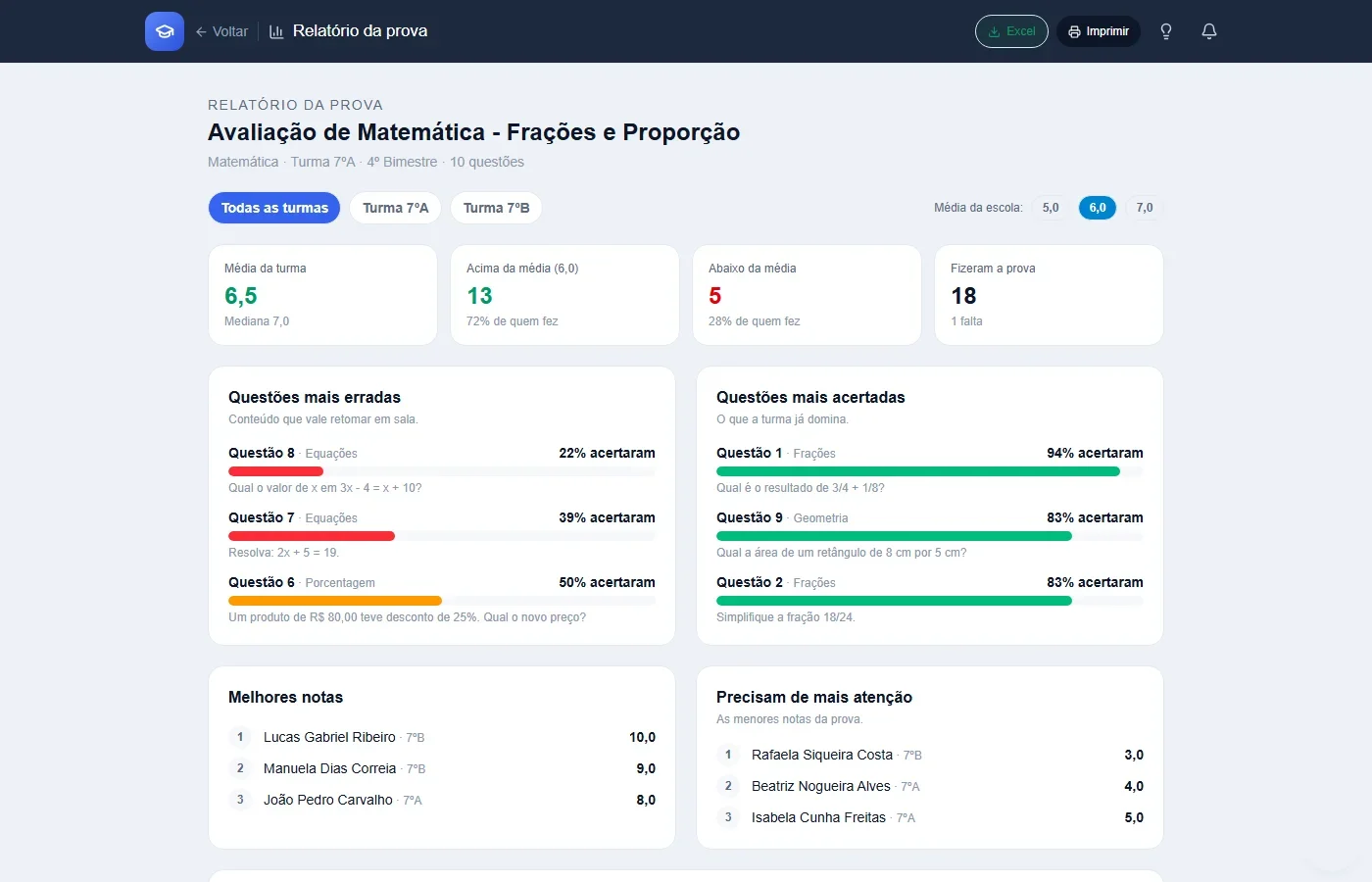Viewport: 1372px width, 882px height.
Task: Click the "72% de quem fez" text
Action: [513, 321]
